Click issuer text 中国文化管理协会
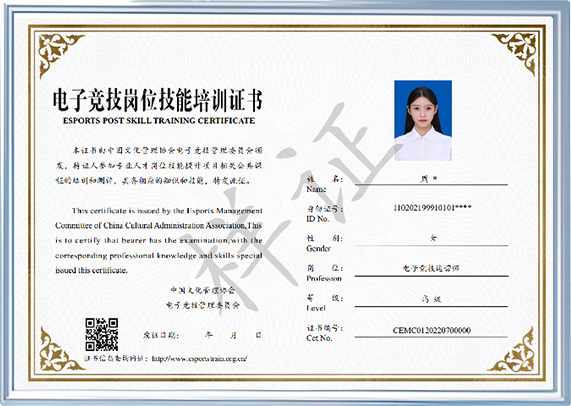Screen dimensions: 571x406 point(203,290)
